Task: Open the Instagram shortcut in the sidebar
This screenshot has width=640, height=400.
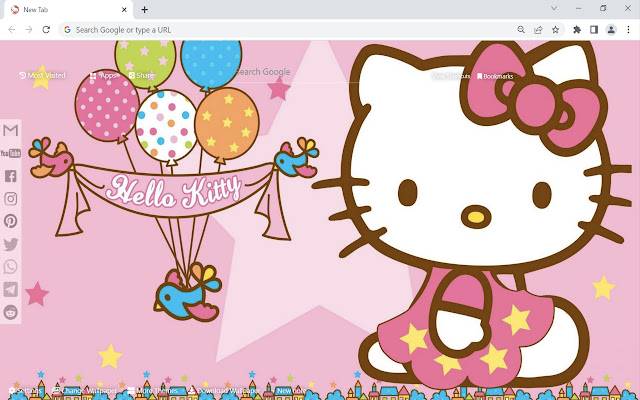Action: click(x=11, y=199)
